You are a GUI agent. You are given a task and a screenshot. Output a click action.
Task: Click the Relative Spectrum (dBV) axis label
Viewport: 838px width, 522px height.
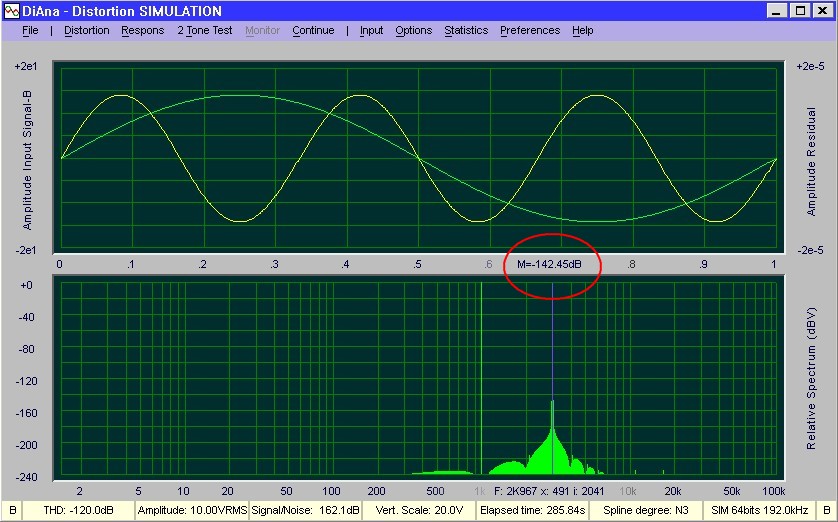[x=811, y=378]
